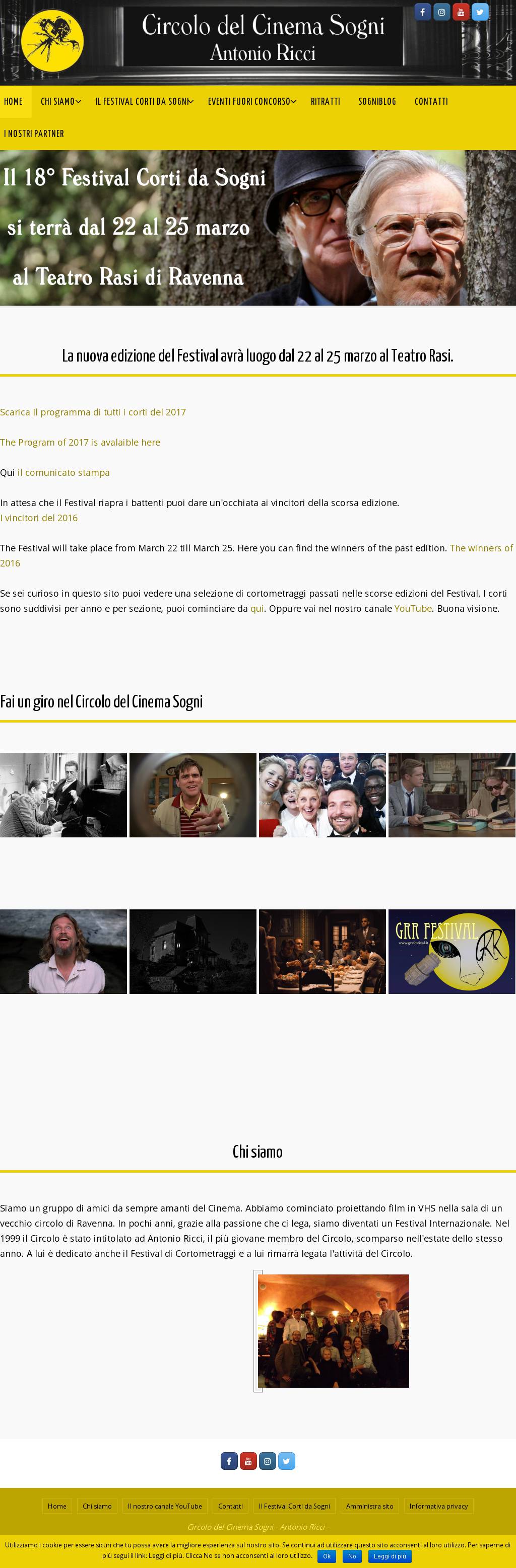Open Instagram icon in top header
516x1568 pixels.
pyautogui.click(x=442, y=12)
